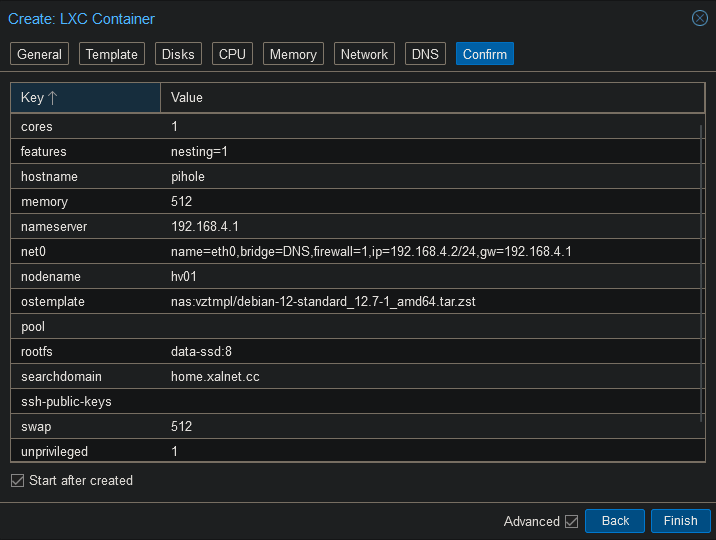Open the DNS tab
This screenshot has height=540, width=716.
click(425, 54)
